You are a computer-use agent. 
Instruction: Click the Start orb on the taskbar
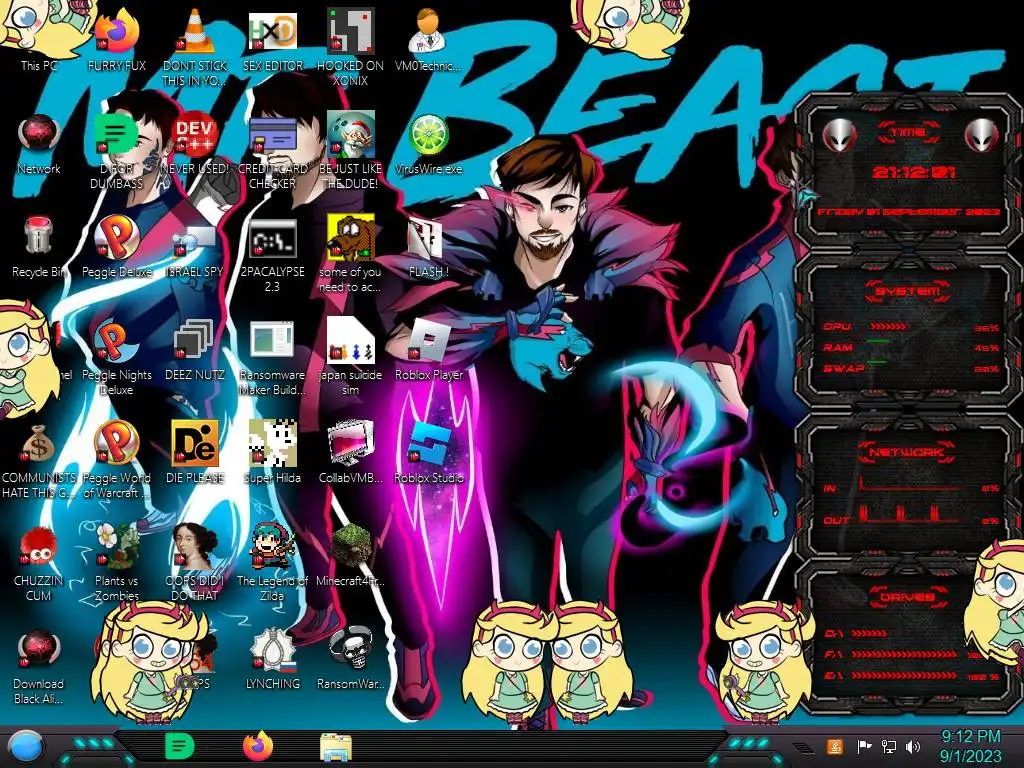(x=26, y=746)
